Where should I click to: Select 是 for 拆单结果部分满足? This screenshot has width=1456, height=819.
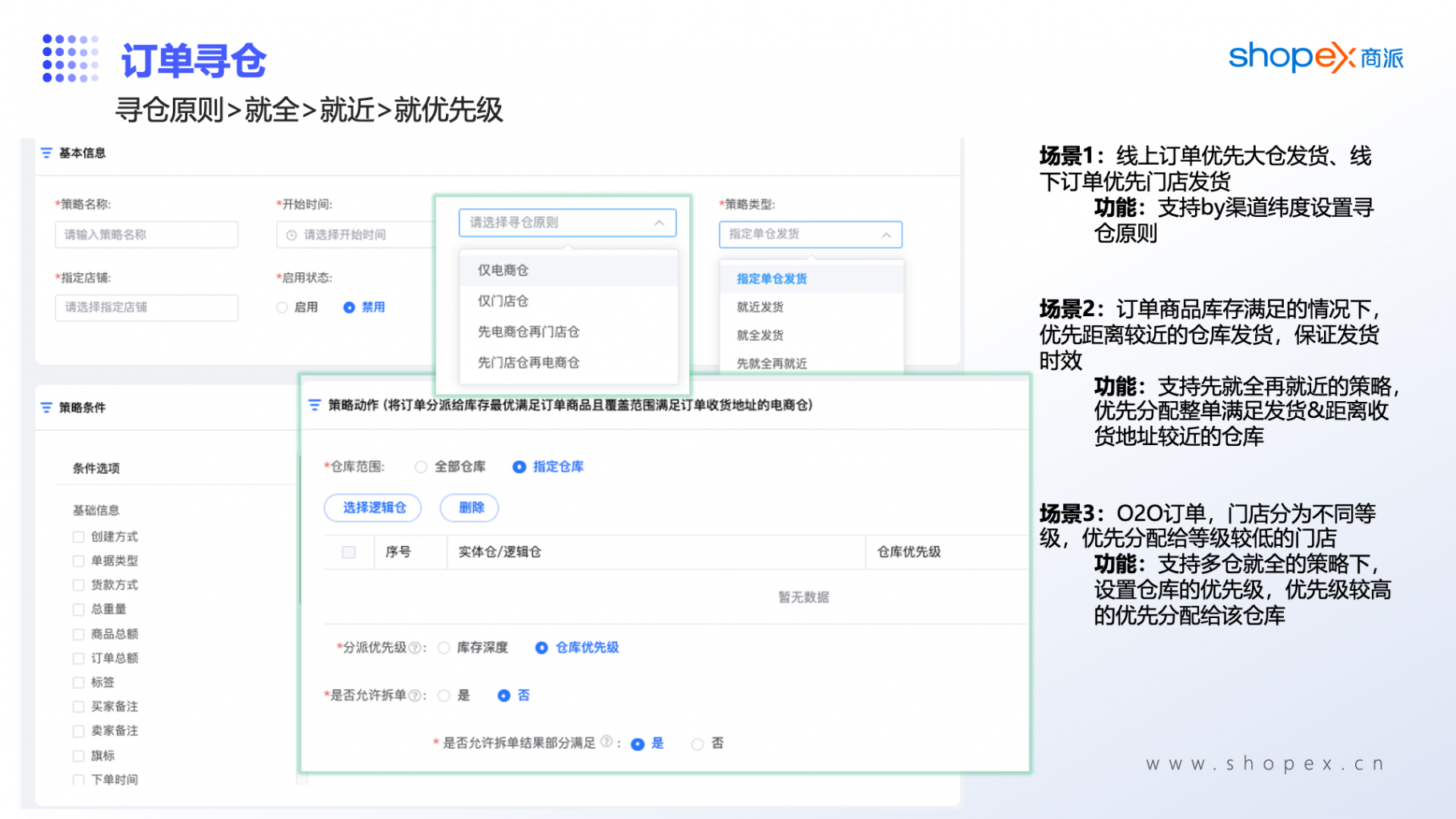click(638, 745)
